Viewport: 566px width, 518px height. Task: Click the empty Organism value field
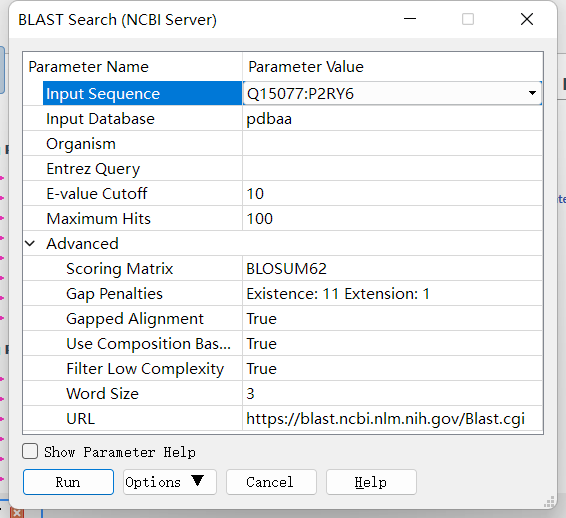click(x=392, y=143)
